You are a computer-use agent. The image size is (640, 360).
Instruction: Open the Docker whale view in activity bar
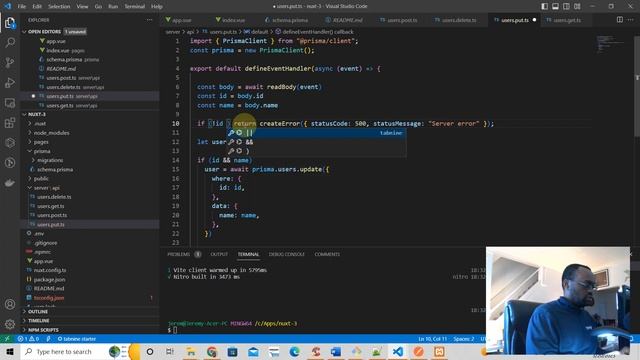10,183
